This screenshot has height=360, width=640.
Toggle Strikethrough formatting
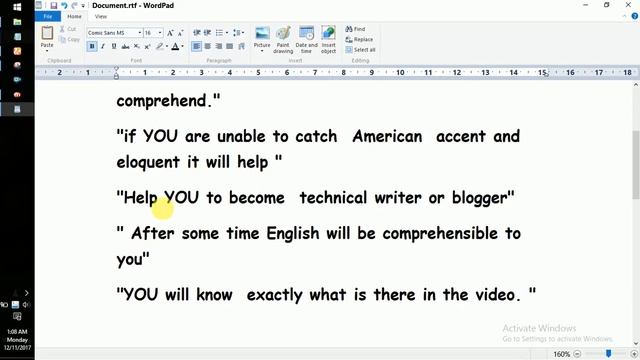pyautogui.click(x=125, y=47)
